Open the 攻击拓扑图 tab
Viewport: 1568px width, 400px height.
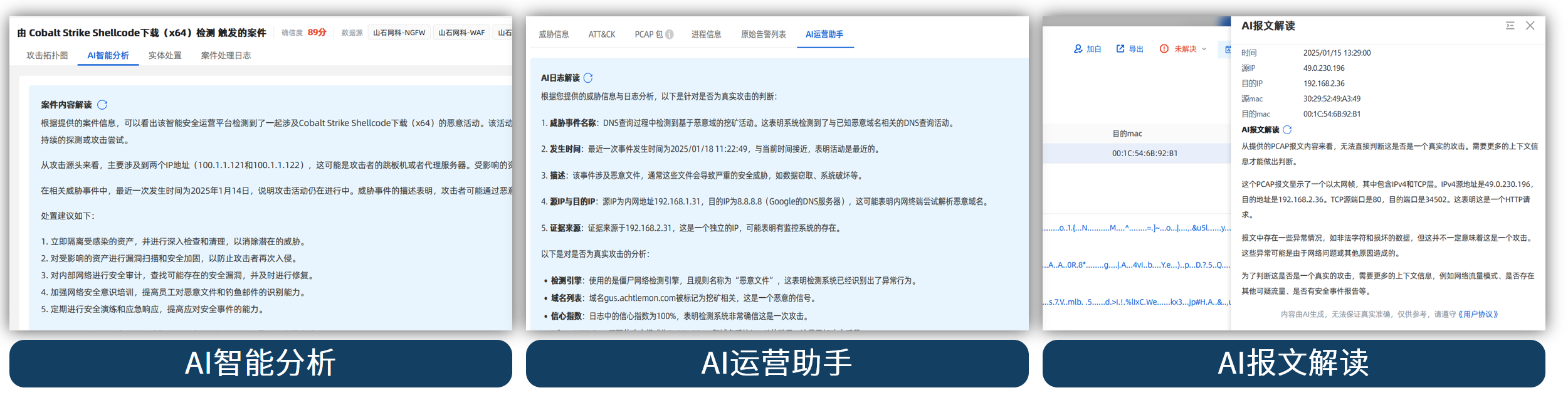[47, 55]
